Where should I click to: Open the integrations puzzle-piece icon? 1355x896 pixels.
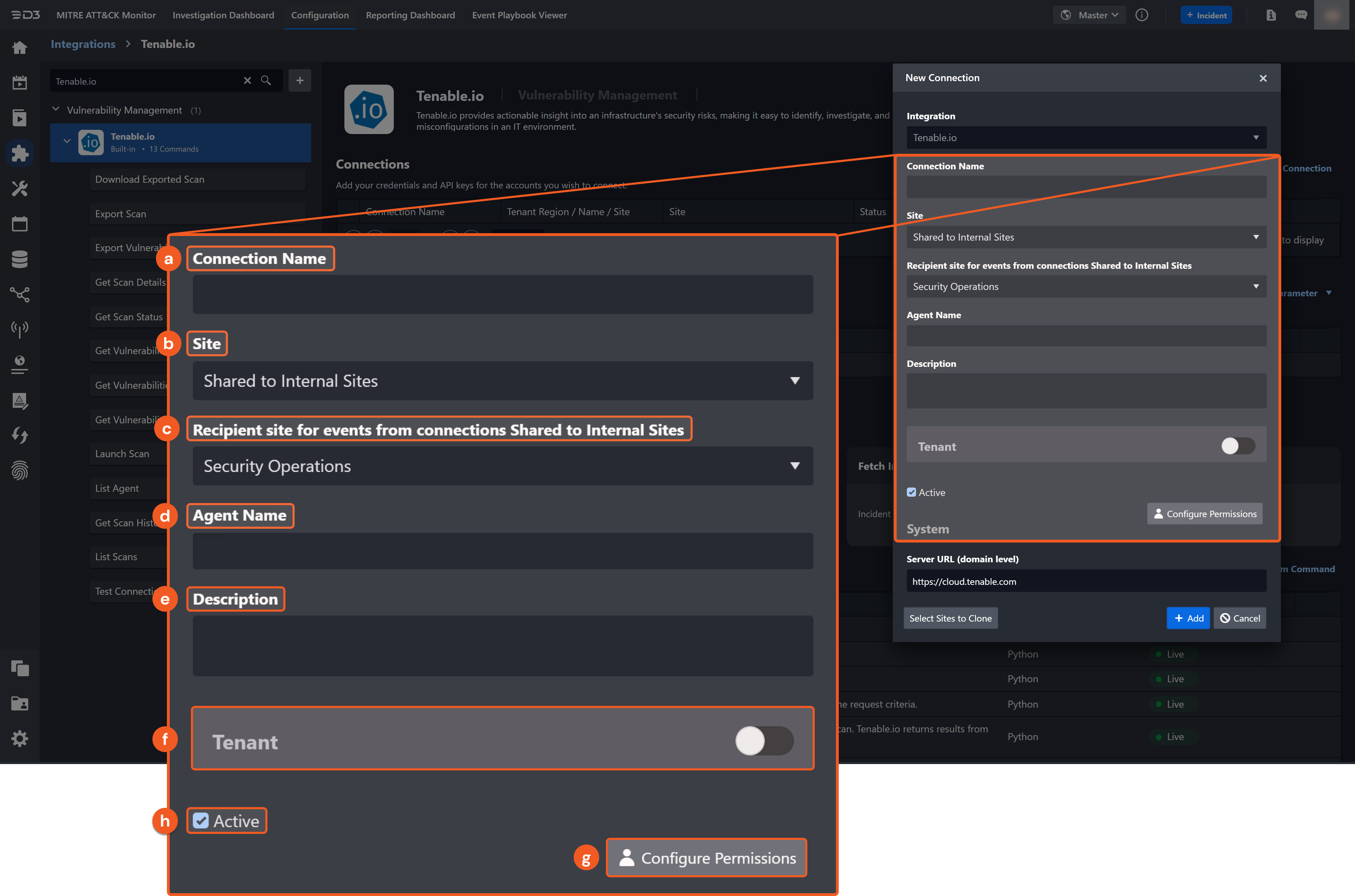click(x=19, y=153)
